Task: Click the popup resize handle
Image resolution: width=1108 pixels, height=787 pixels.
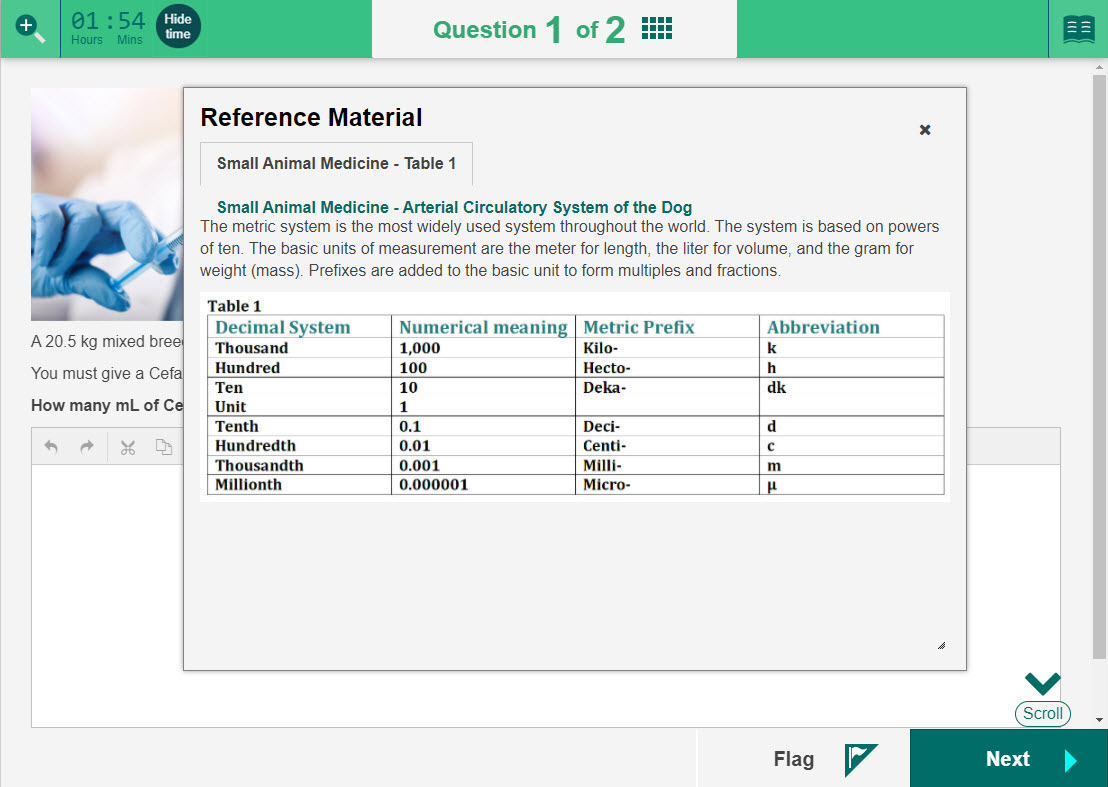Action: (x=941, y=646)
